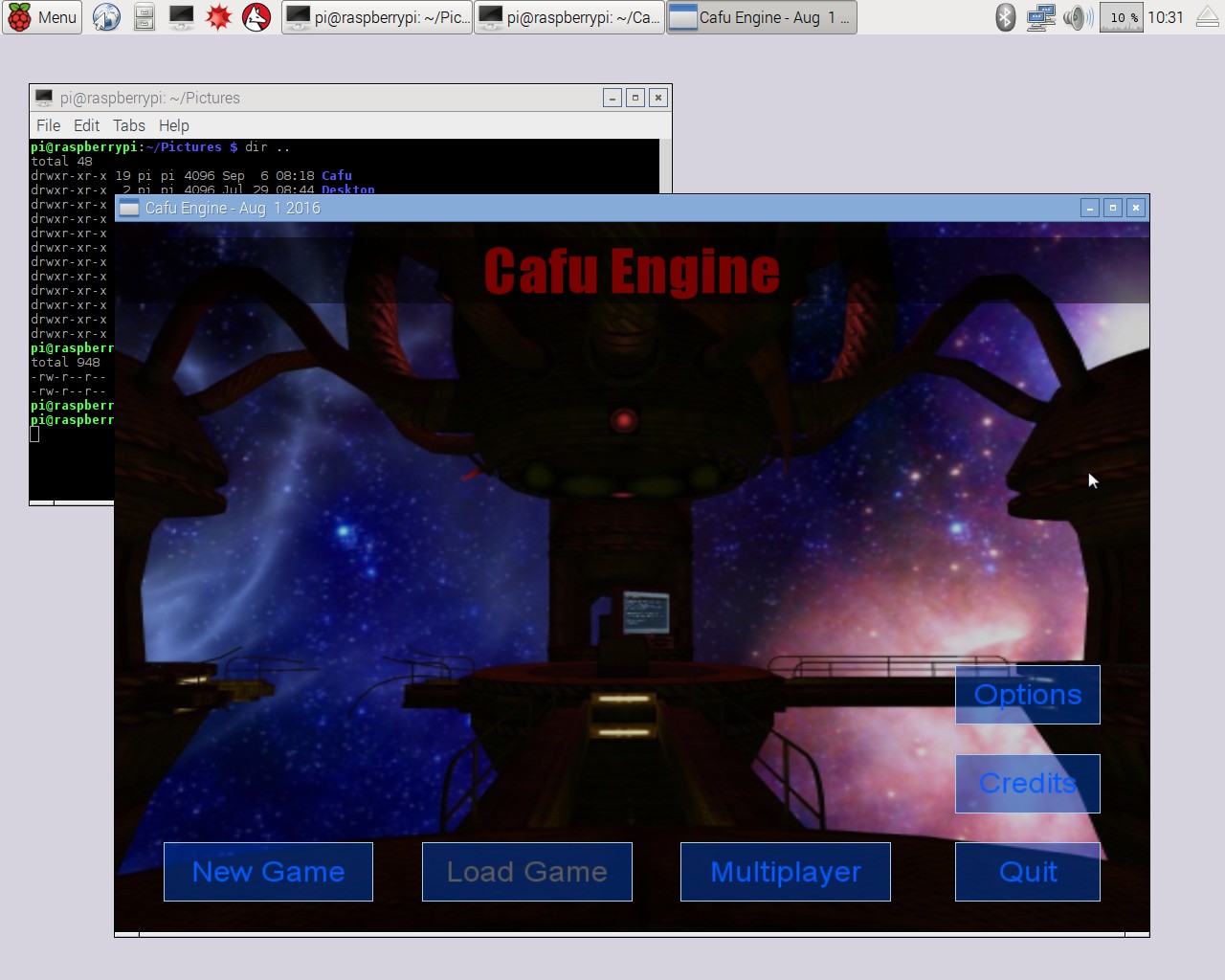Screen dimensions: 1225x980
Task: Open Tabs menu in terminal window
Action: (129, 125)
